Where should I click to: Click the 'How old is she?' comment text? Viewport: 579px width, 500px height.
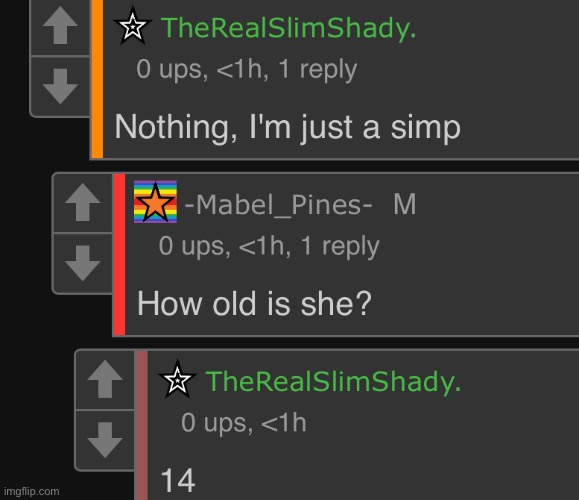pyautogui.click(x=254, y=304)
